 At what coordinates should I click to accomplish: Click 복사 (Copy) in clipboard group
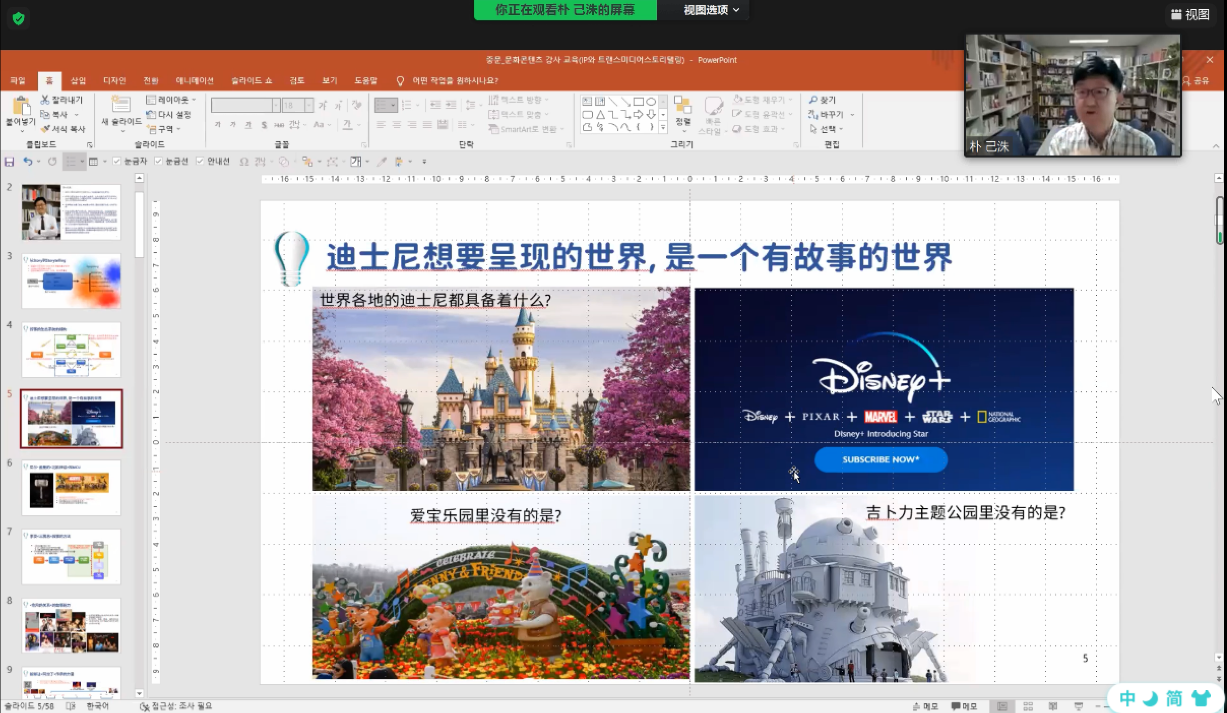pyautogui.click(x=55, y=114)
